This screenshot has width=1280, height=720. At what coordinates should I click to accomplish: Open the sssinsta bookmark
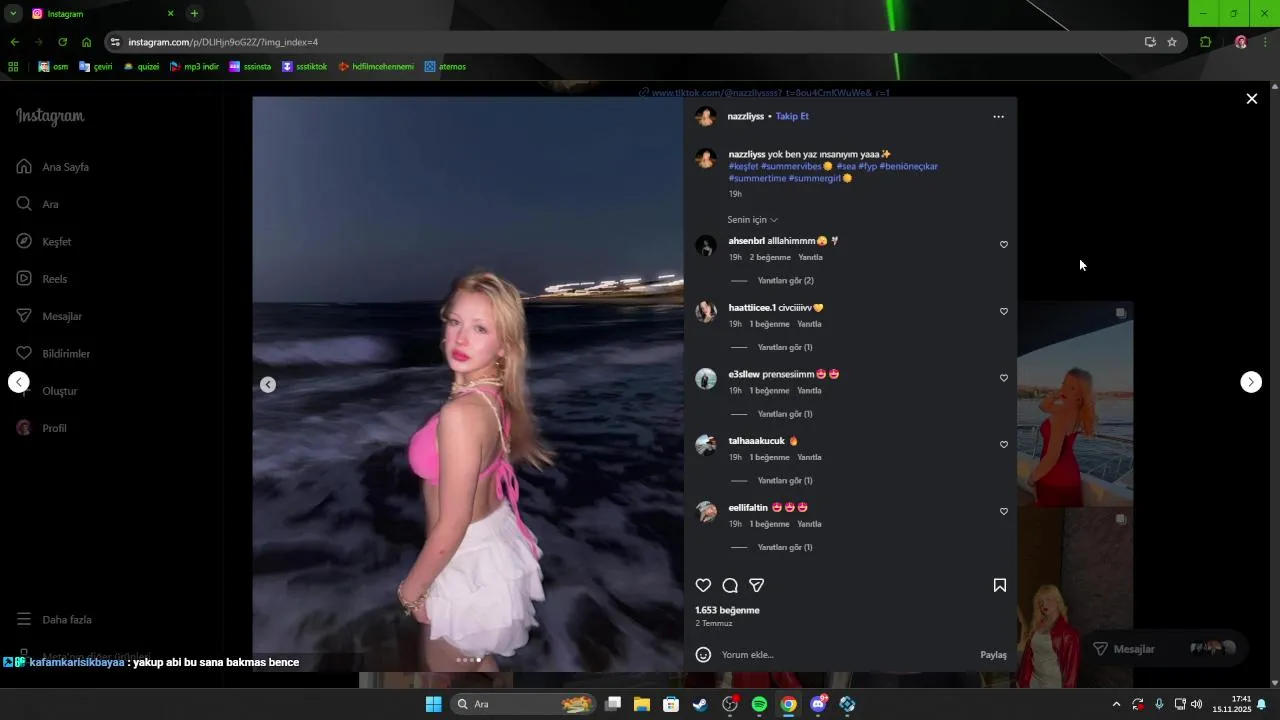pyautogui.click(x=250, y=67)
